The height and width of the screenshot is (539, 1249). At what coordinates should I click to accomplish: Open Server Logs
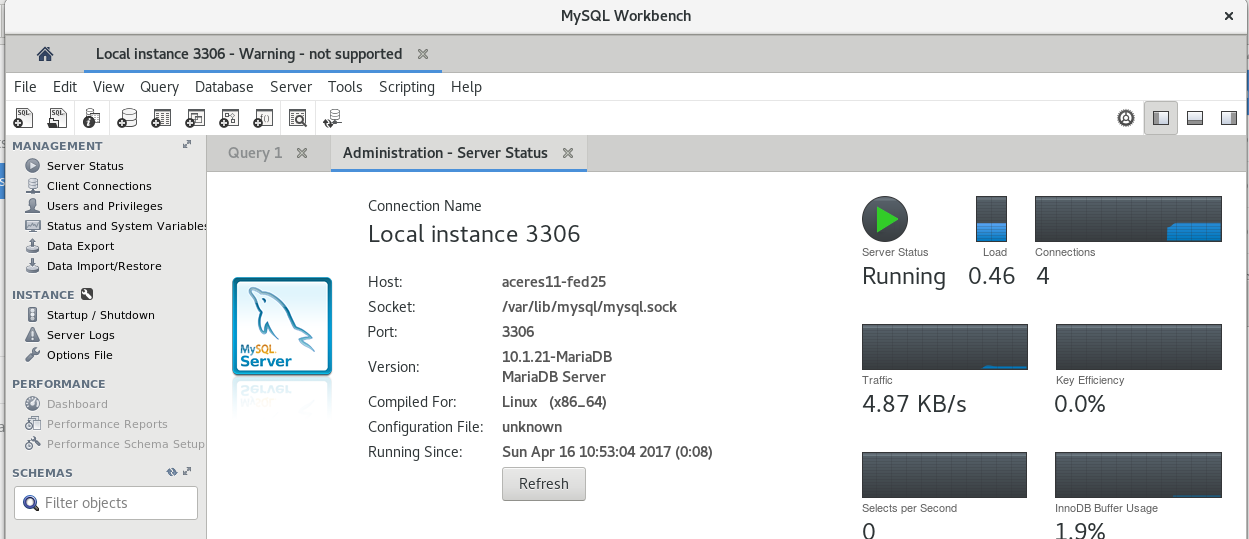80,335
